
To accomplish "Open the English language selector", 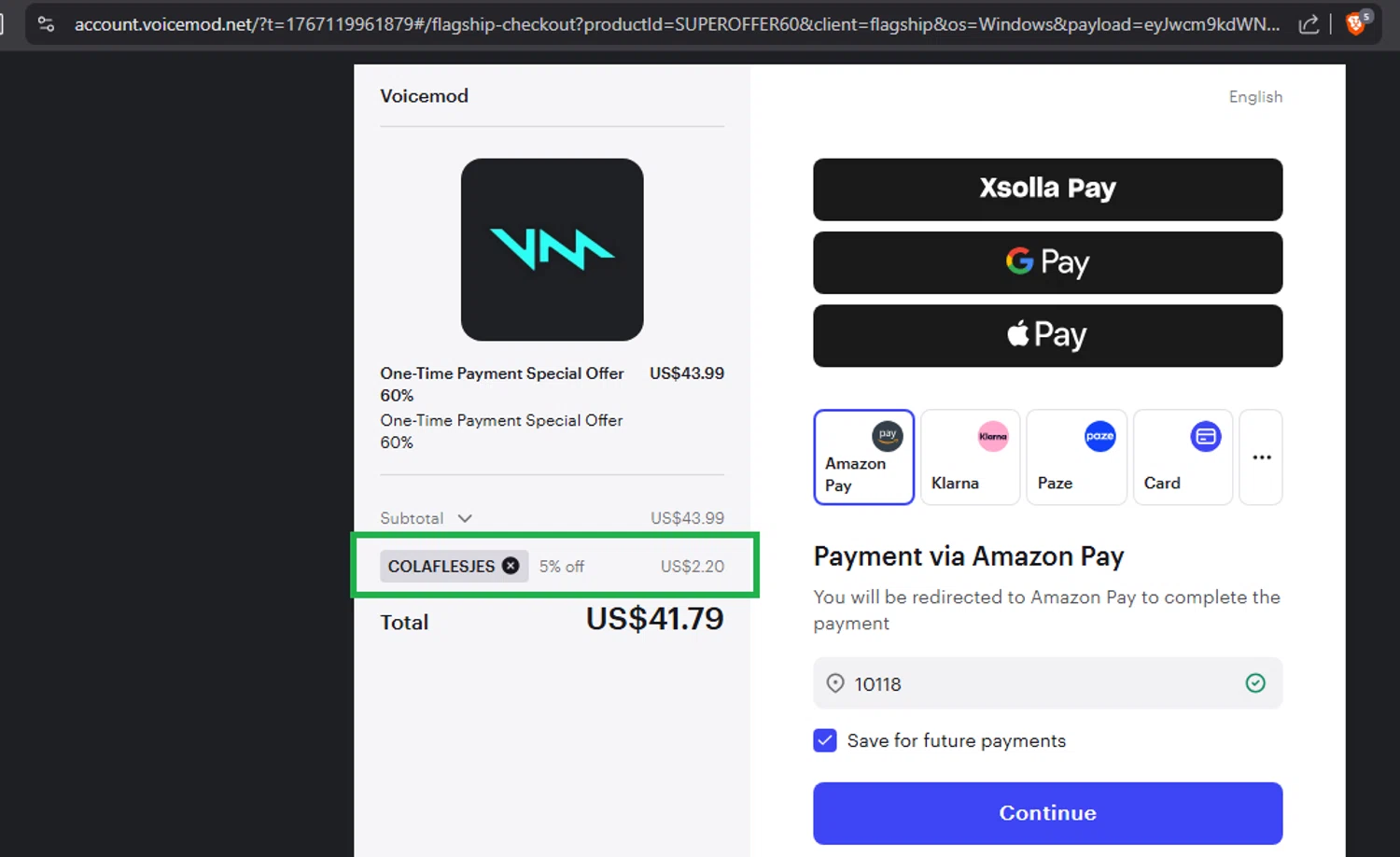I will (x=1254, y=97).
